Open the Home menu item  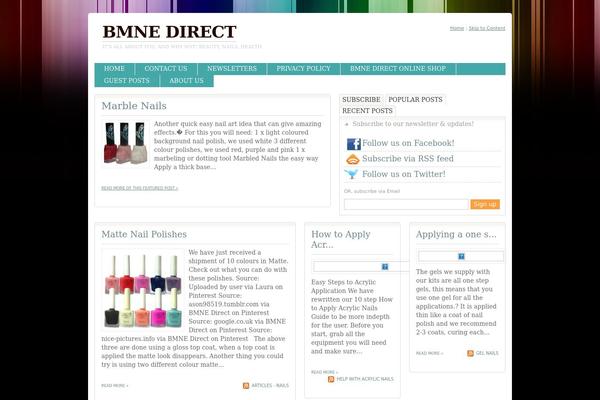coord(114,69)
